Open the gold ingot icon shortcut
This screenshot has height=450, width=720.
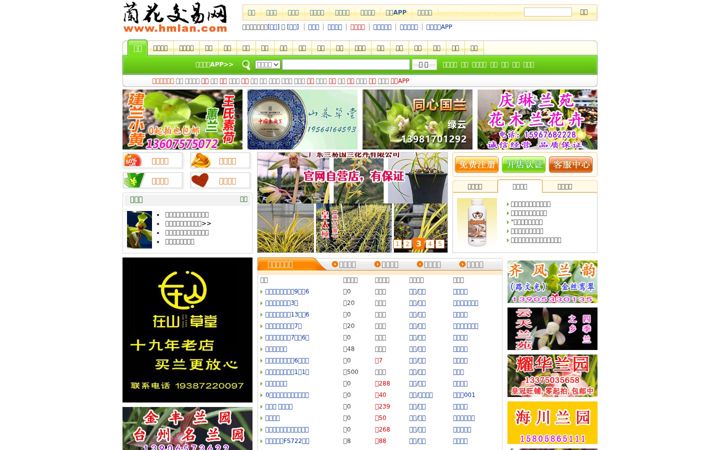[x=200, y=161]
